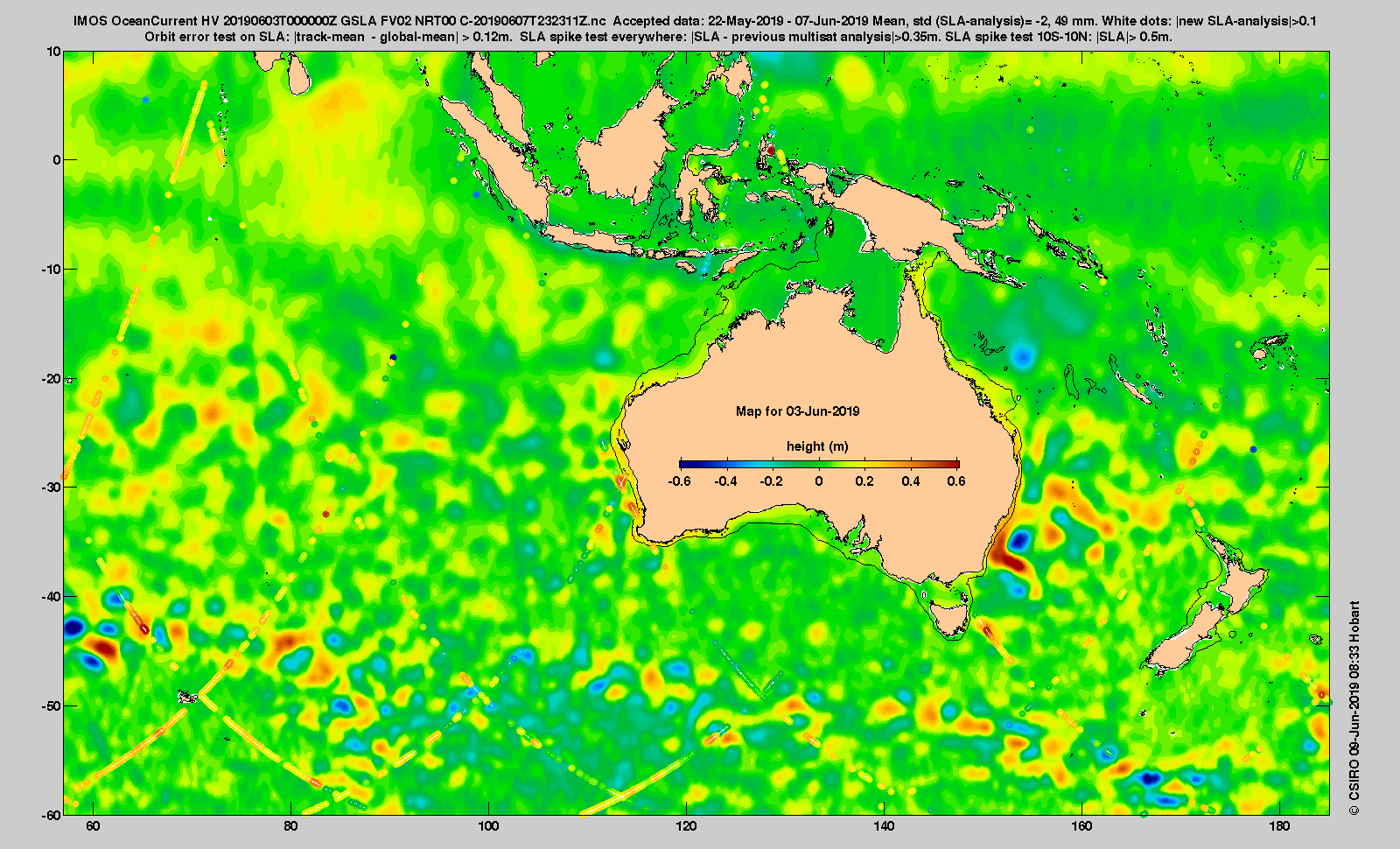
Task: Click the '0.6' colorbar tick label
Action: click(956, 481)
